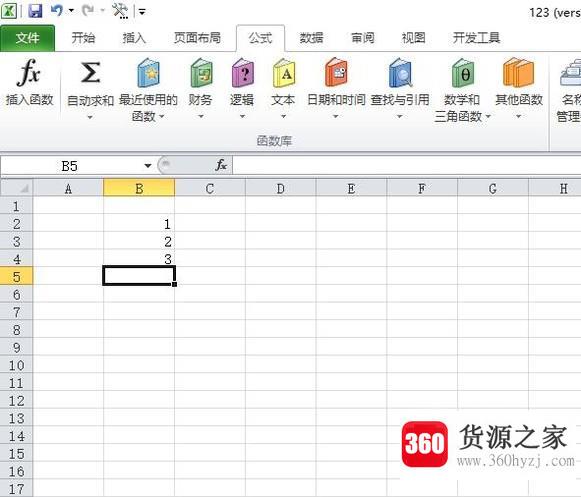
Task: Open the Financial (财务) functions icon
Action: point(201,73)
